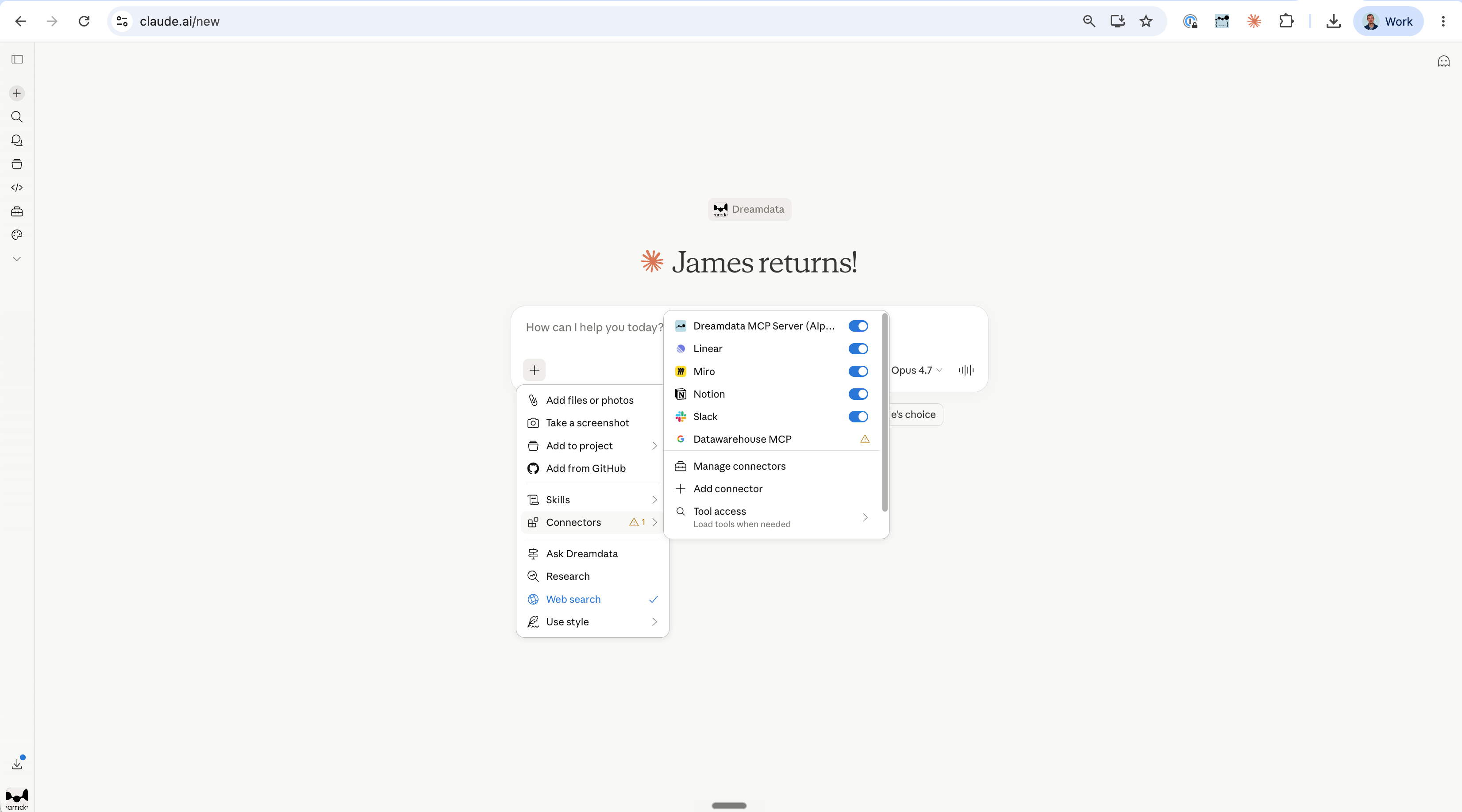Click the Dreamdata organization badge

[x=749, y=209]
